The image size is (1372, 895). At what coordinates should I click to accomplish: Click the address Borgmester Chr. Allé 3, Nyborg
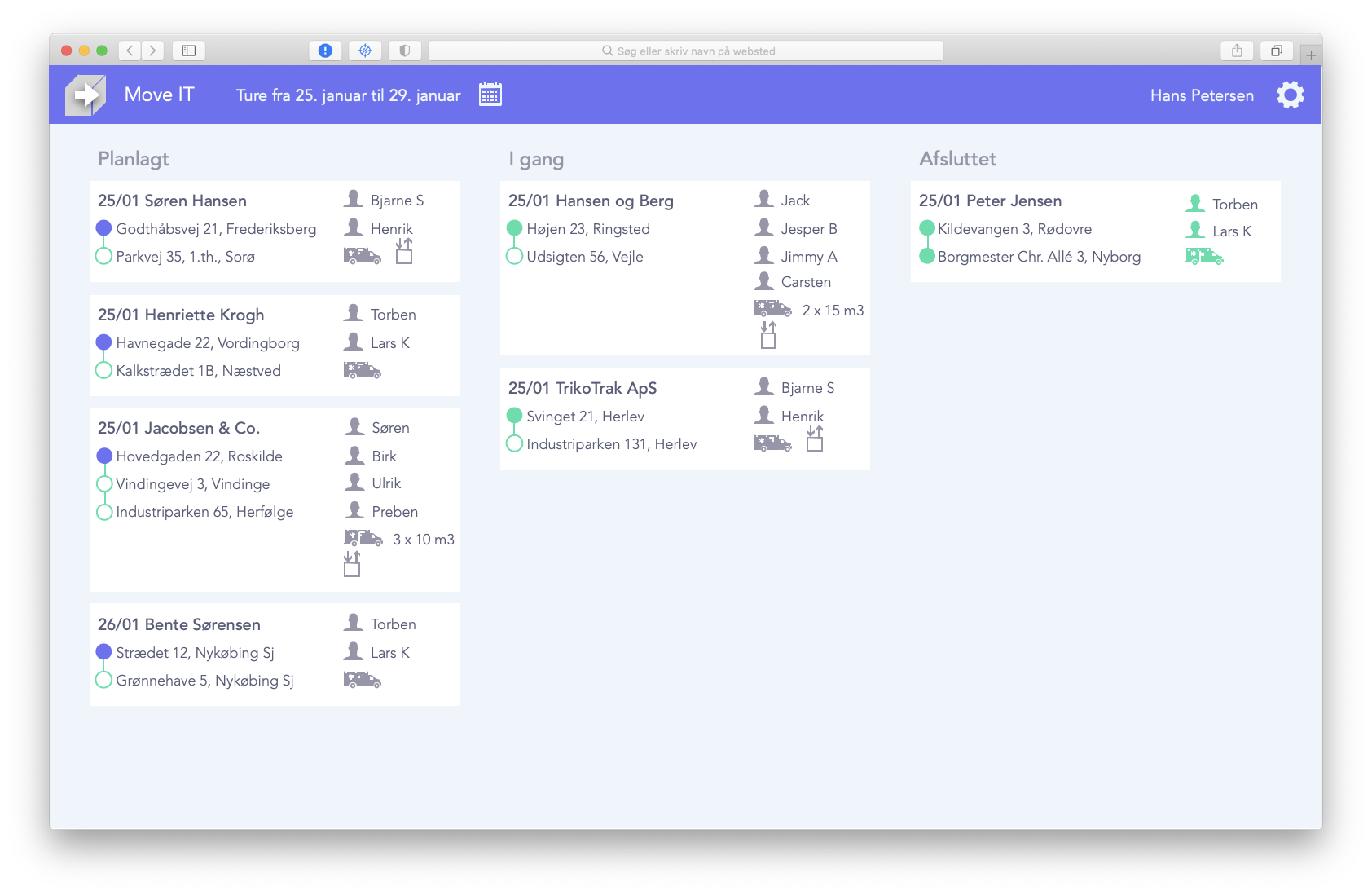(1039, 257)
